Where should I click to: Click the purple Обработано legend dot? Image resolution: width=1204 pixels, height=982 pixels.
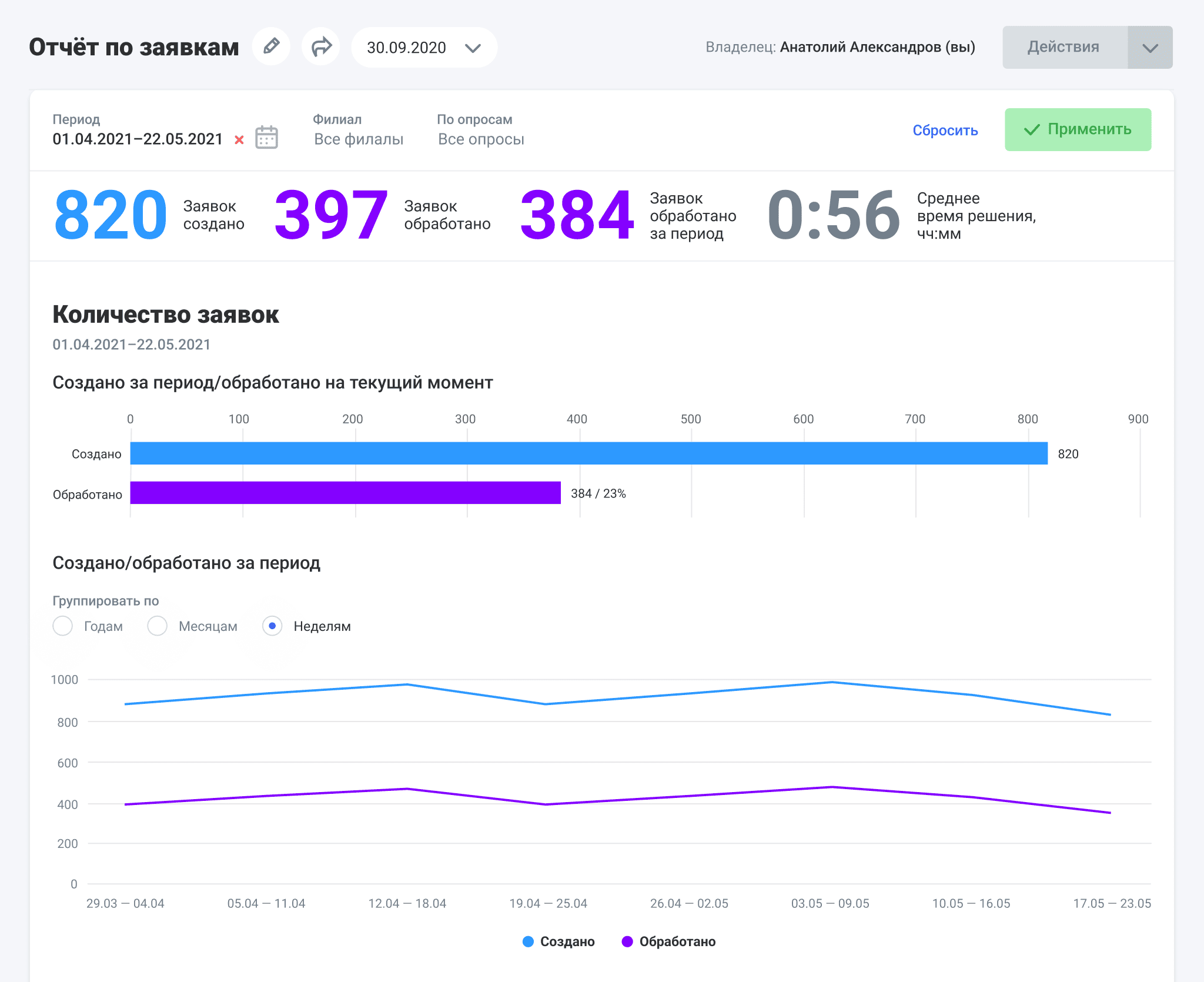(627, 941)
